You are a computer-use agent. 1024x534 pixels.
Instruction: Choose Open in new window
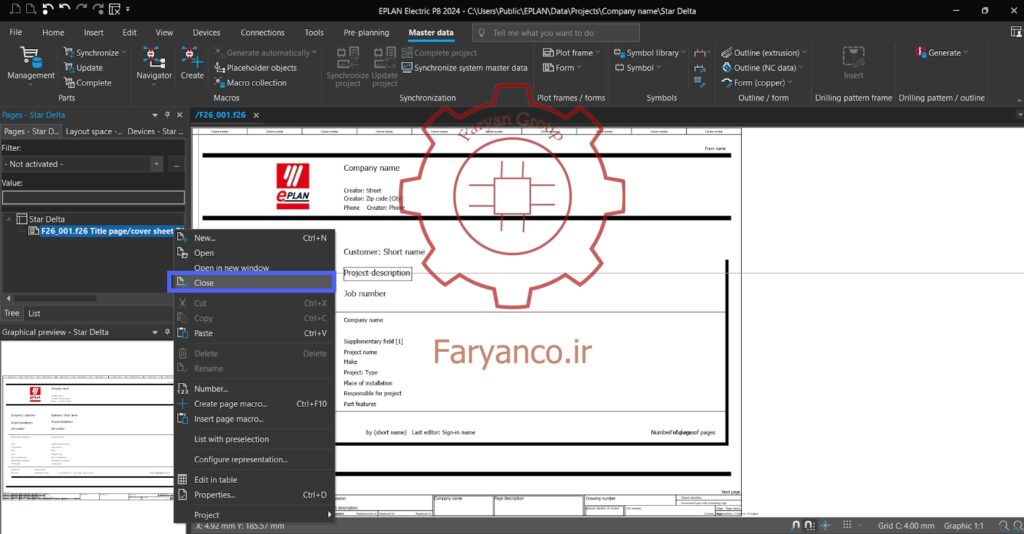coord(254,268)
